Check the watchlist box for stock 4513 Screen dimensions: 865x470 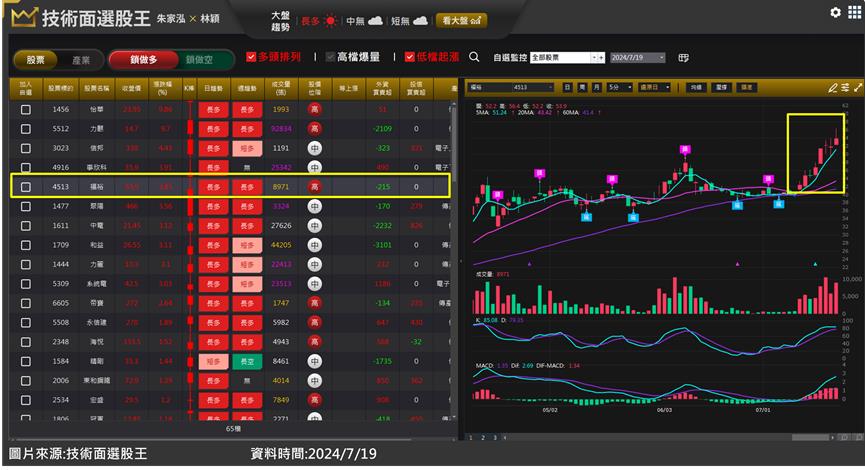pos(25,186)
